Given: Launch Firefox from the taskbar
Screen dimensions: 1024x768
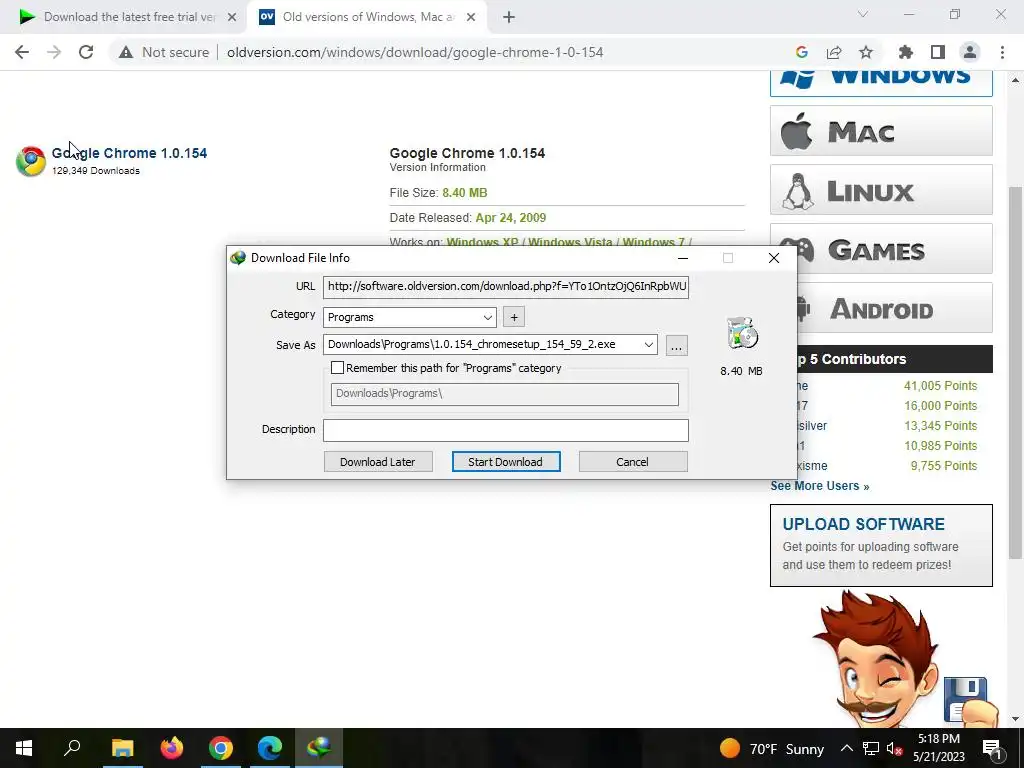Looking at the screenshot, I should [172, 748].
